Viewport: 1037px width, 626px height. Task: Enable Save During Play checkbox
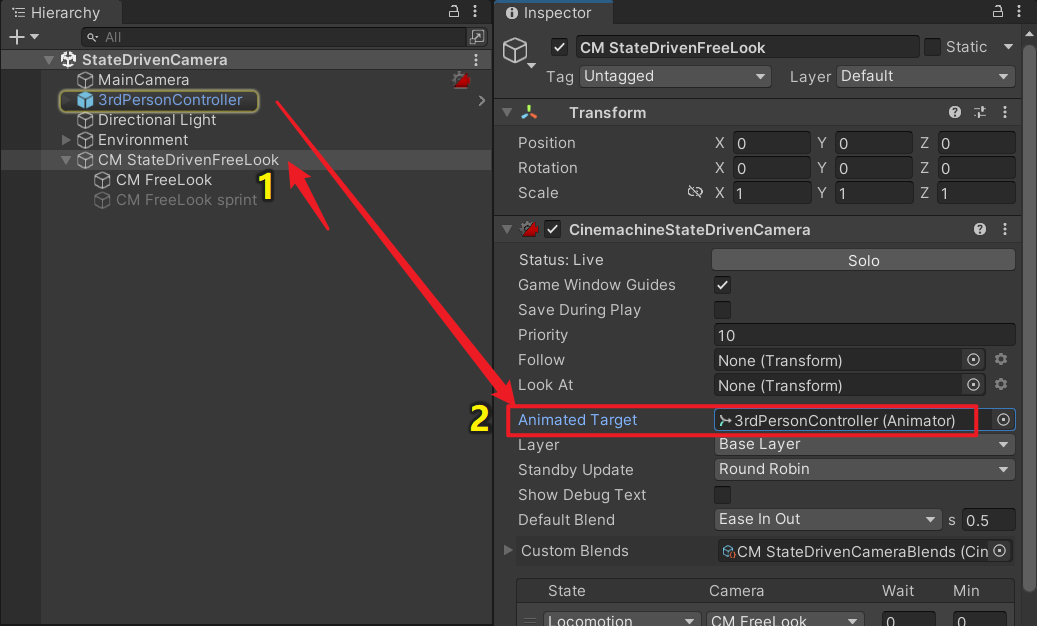point(722,310)
